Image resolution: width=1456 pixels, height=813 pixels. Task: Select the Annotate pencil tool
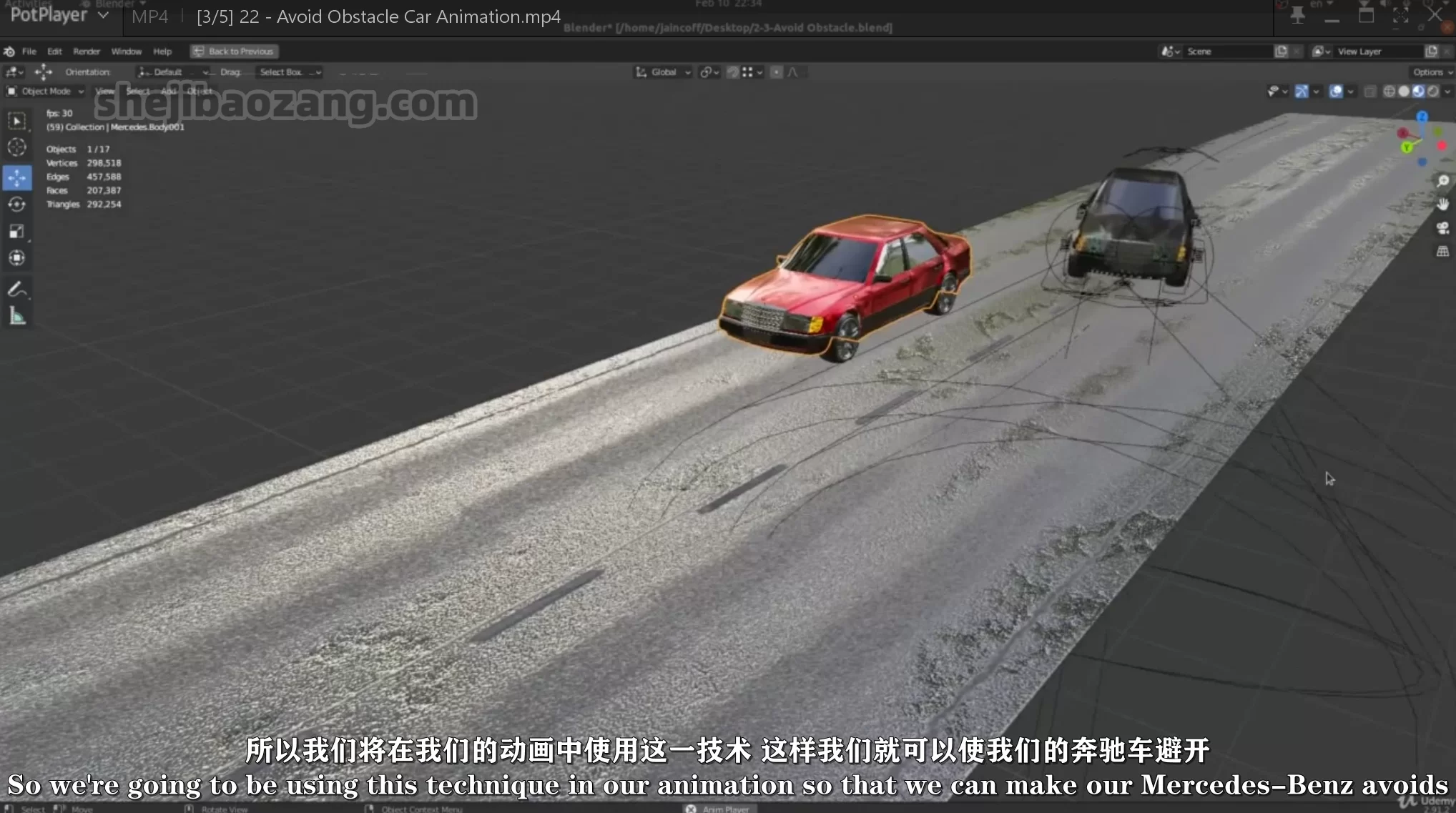pos(17,290)
